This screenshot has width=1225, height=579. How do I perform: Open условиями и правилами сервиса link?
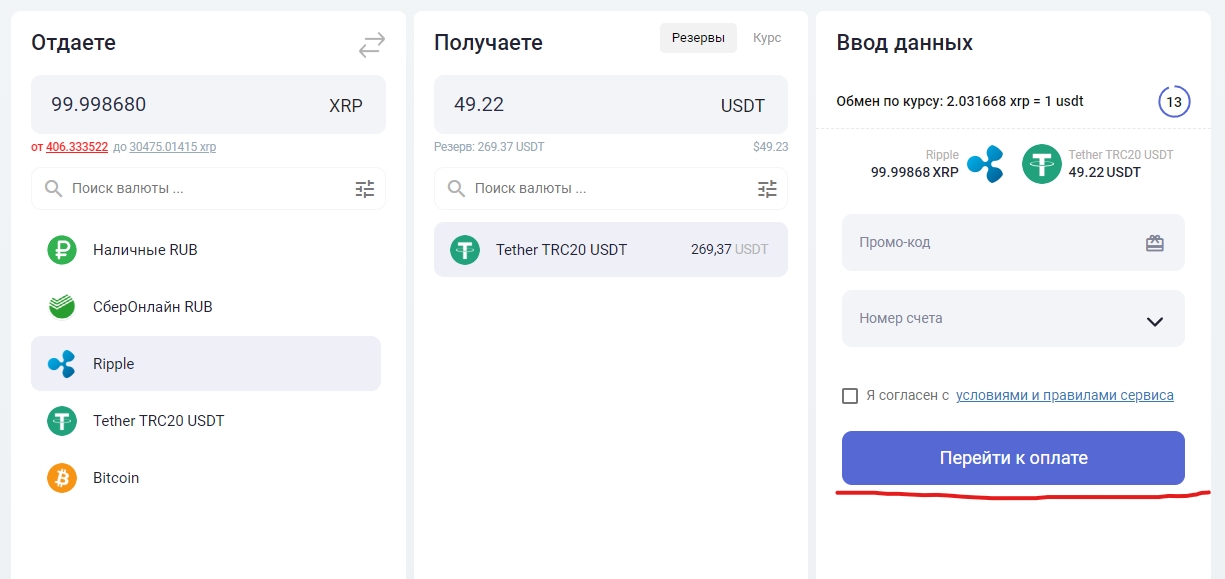point(1064,395)
